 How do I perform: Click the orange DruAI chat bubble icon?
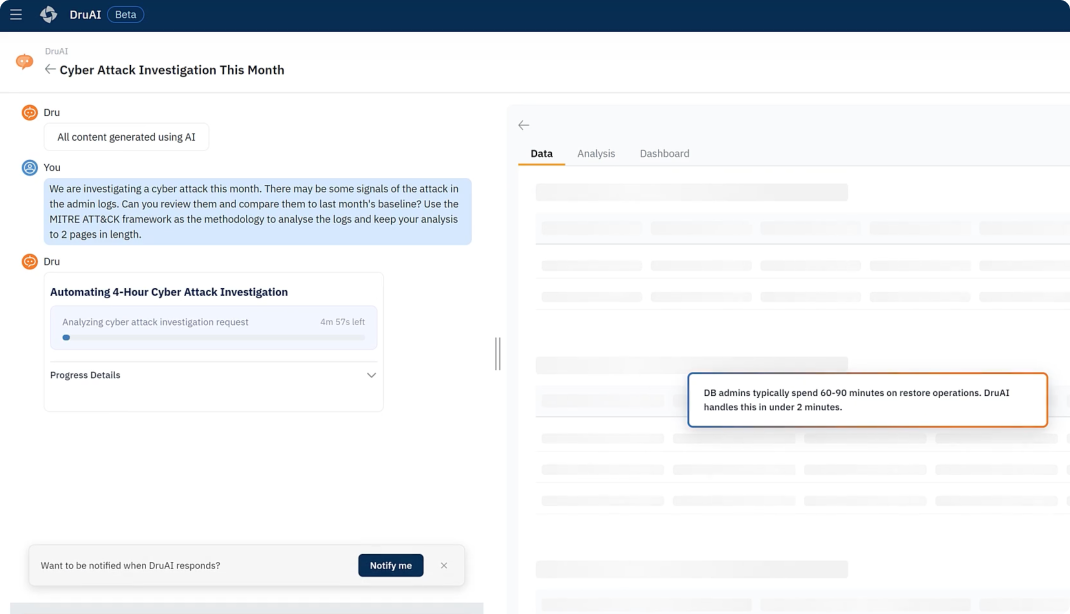point(24,62)
